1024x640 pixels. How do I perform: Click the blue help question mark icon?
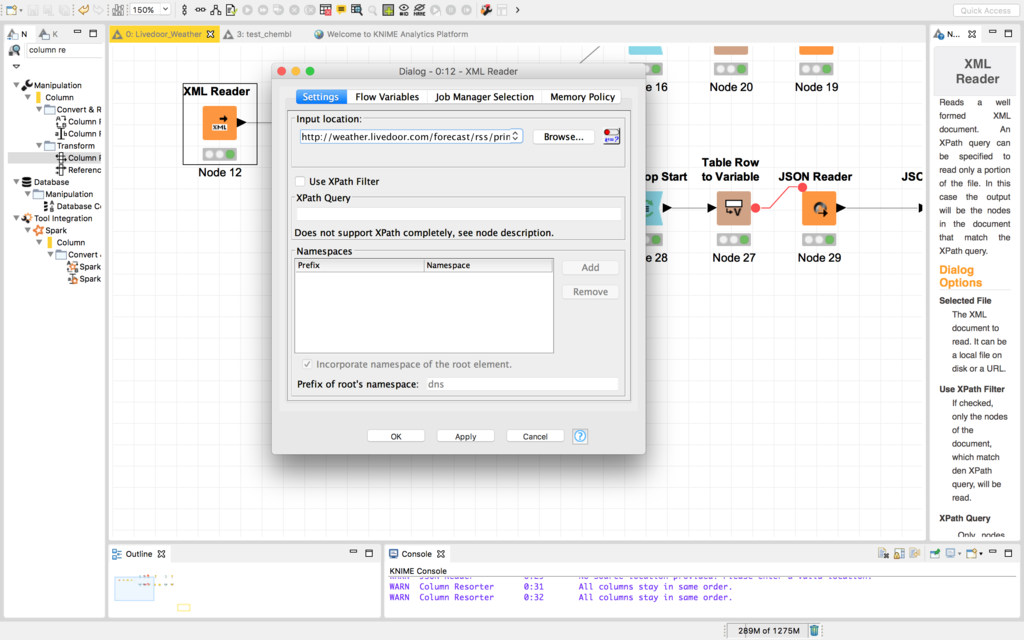(580, 436)
